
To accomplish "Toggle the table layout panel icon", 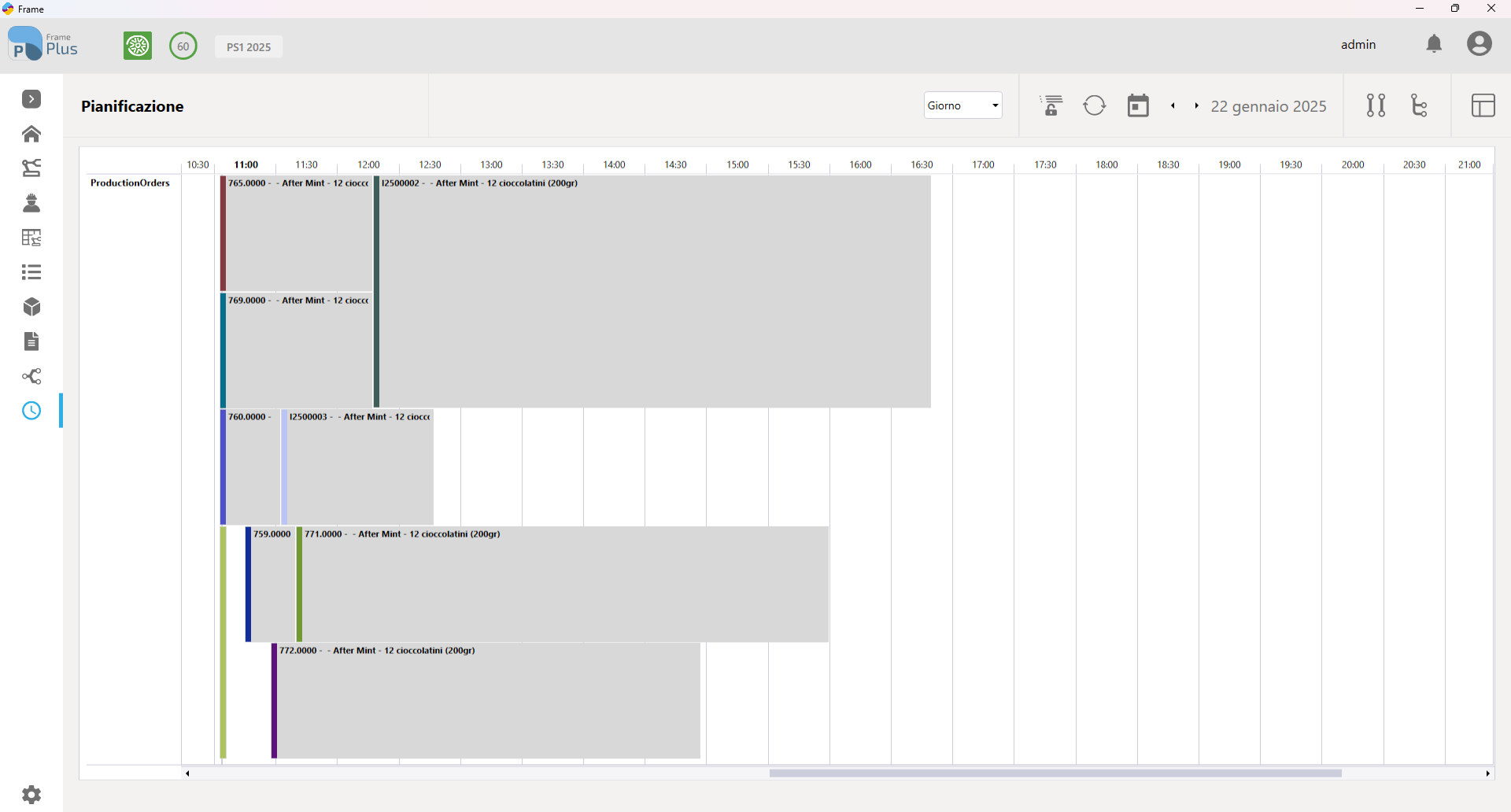I will coord(1483,105).
